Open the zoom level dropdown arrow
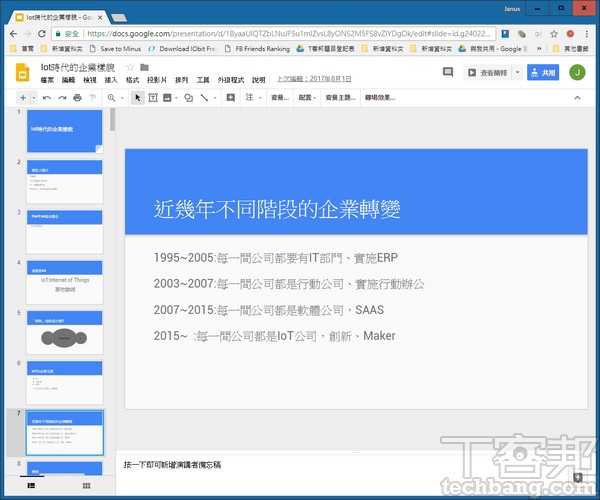The width and height of the screenshot is (600, 500). click(122, 98)
